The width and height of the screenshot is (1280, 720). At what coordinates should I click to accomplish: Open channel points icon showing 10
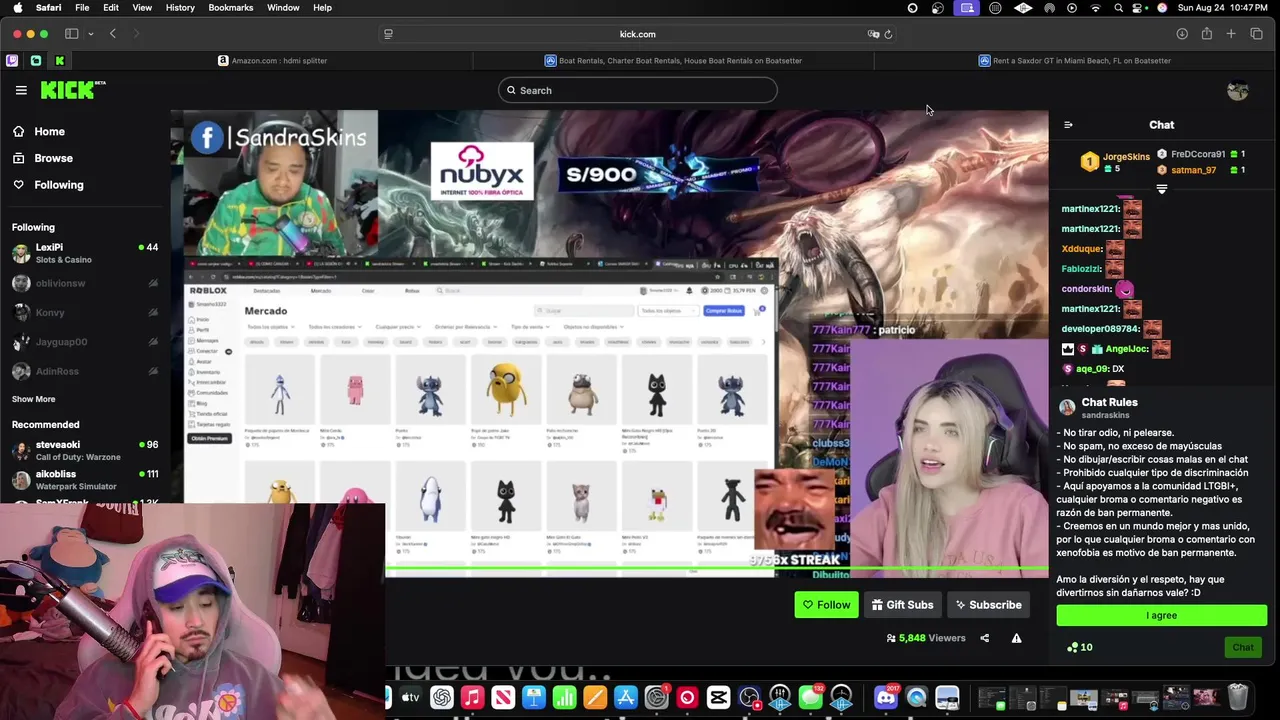[1079, 647]
